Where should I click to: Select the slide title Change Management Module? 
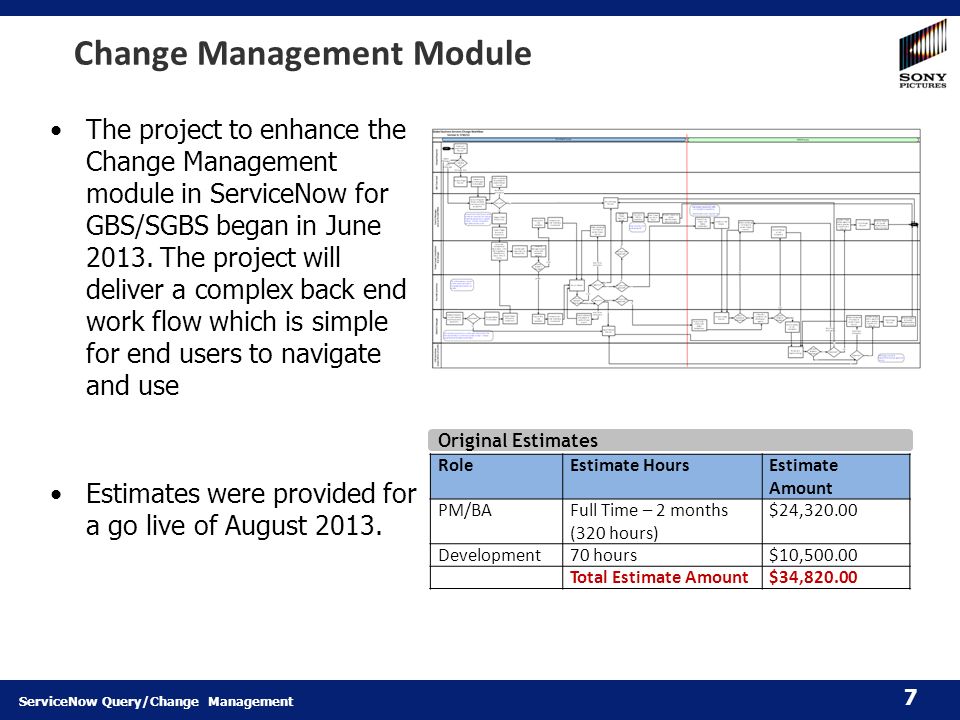pyautogui.click(x=302, y=53)
